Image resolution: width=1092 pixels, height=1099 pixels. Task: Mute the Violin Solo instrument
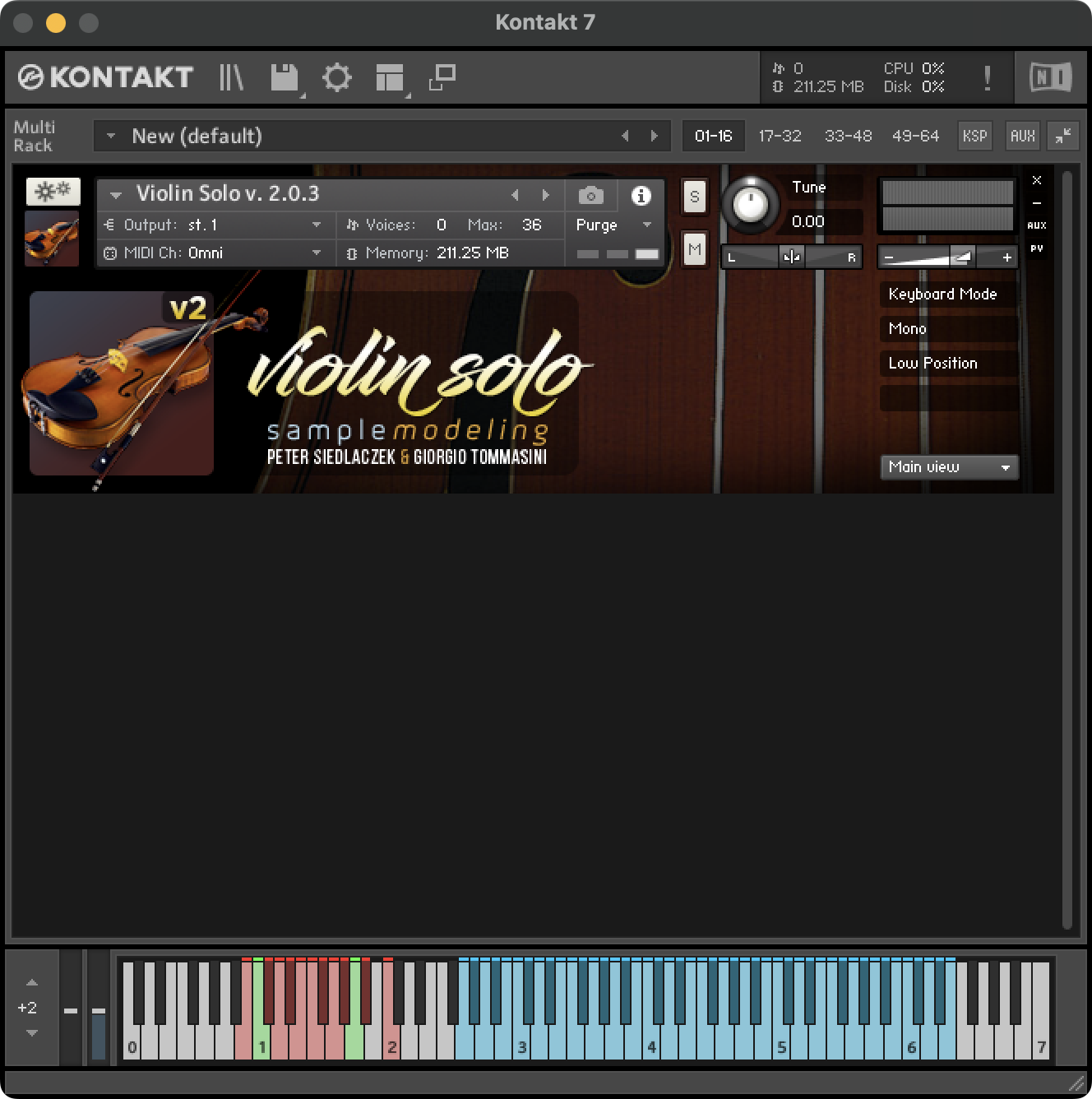695,249
